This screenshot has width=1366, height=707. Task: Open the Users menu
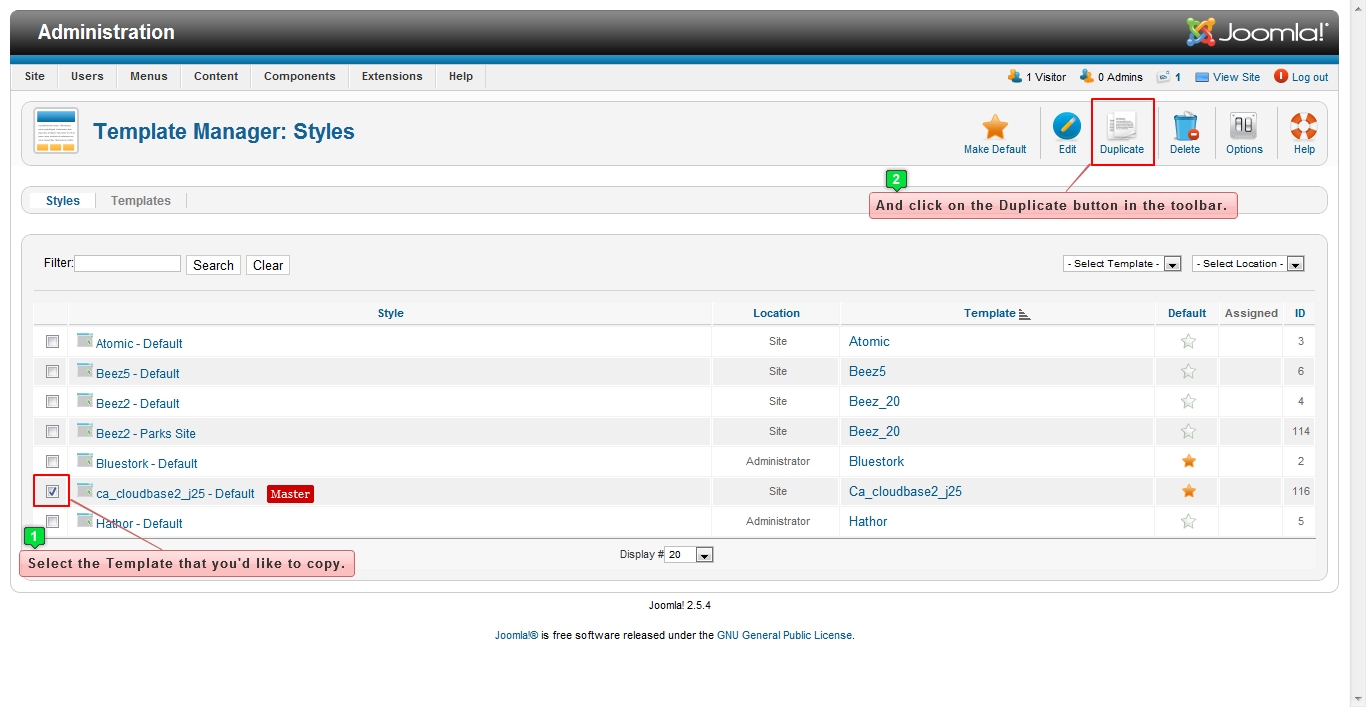click(87, 76)
